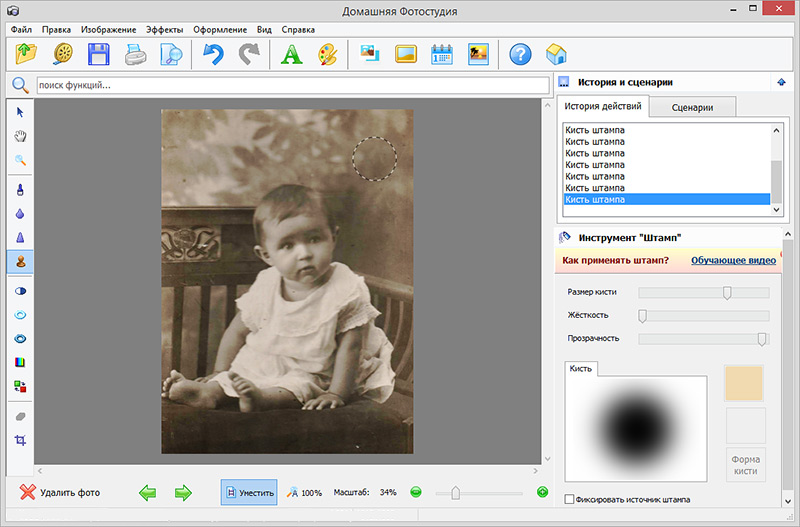Image resolution: width=800 pixels, height=527 pixels.
Task: Select the Stamp tool in sidebar
Action: pos(20,261)
